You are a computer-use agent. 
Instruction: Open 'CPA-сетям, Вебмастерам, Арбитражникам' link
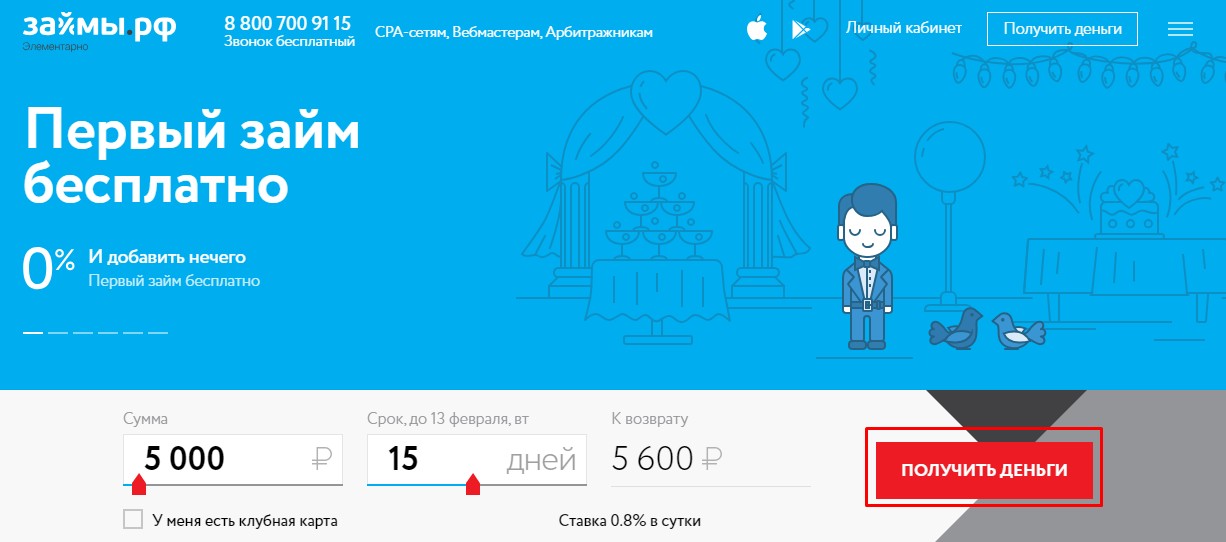click(x=514, y=32)
